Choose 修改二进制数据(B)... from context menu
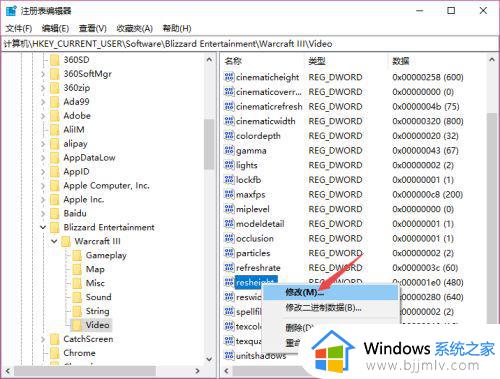The image size is (500, 379). pos(331,307)
